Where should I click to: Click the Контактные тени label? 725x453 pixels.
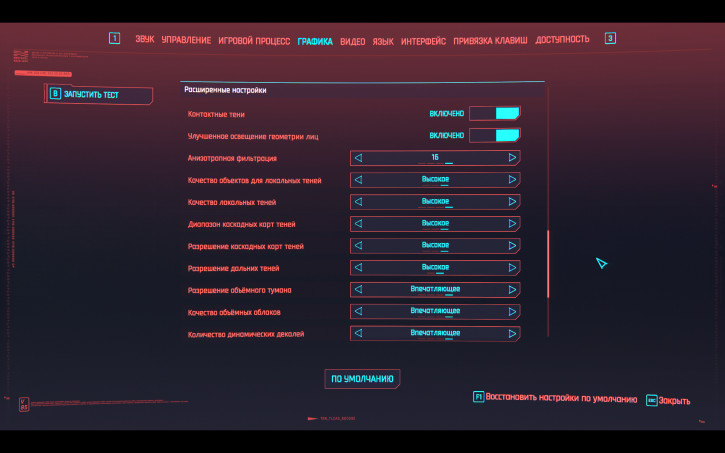216,114
